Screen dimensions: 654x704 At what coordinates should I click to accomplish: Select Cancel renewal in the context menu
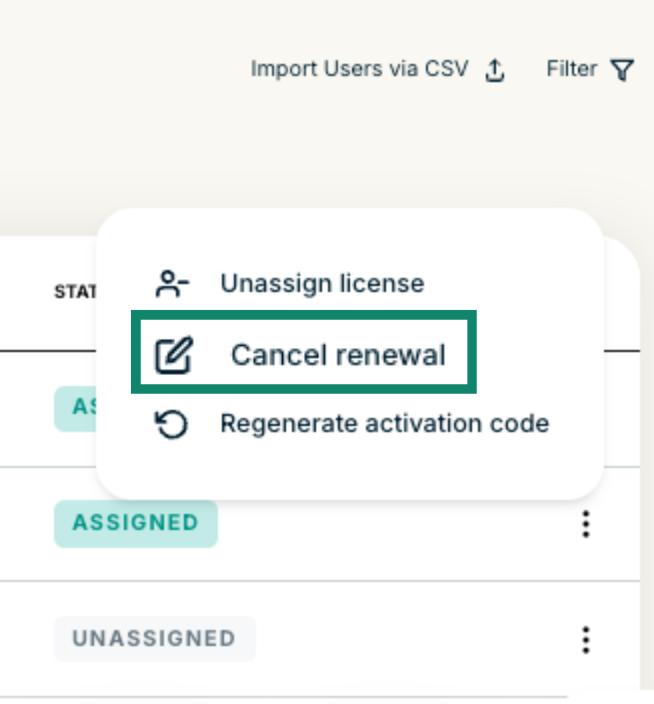(338, 355)
